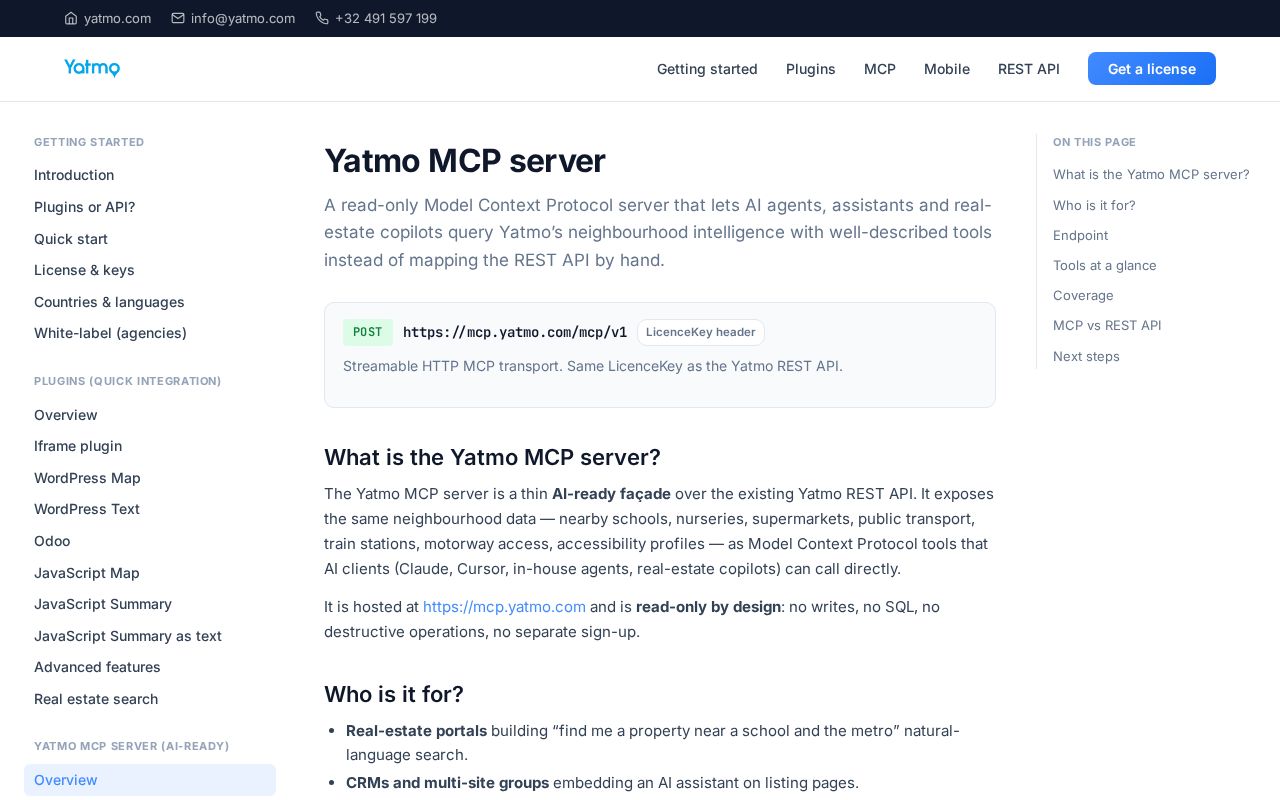Open the Advanced features page
This screenshot has height=800, width=1280.
97,667
